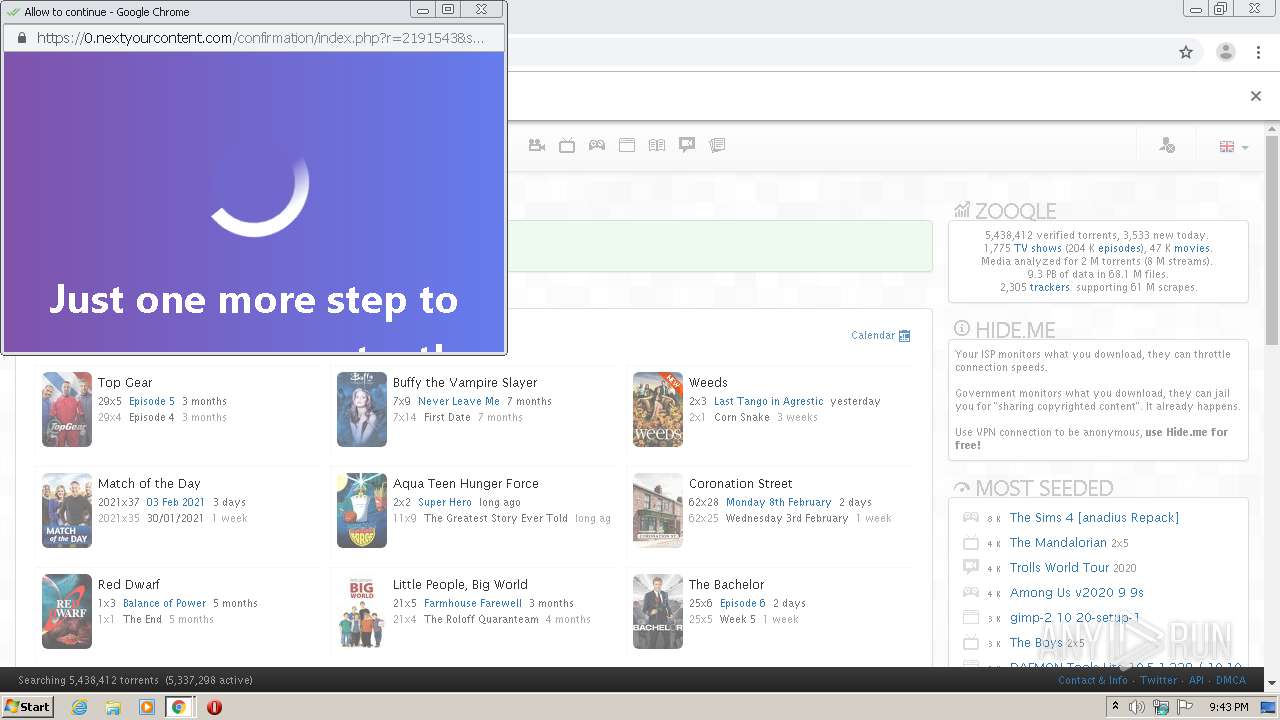Click the Zooqle stats chart icon

click(x=962, y=210)
